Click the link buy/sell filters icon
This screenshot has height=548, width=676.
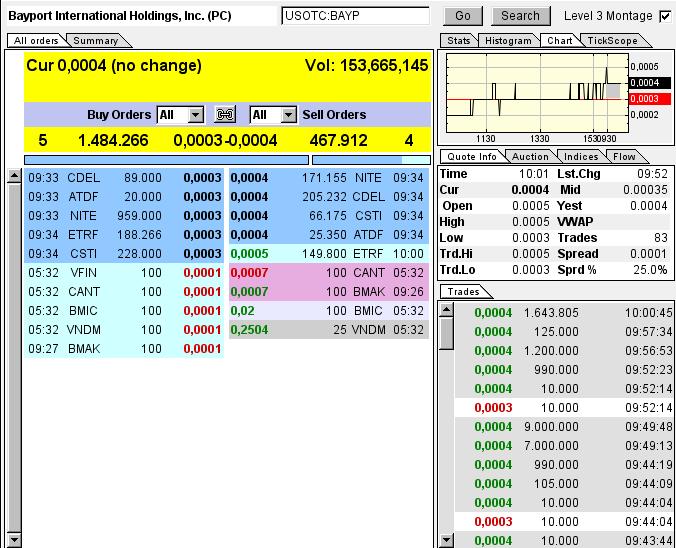tap(225, 115)
